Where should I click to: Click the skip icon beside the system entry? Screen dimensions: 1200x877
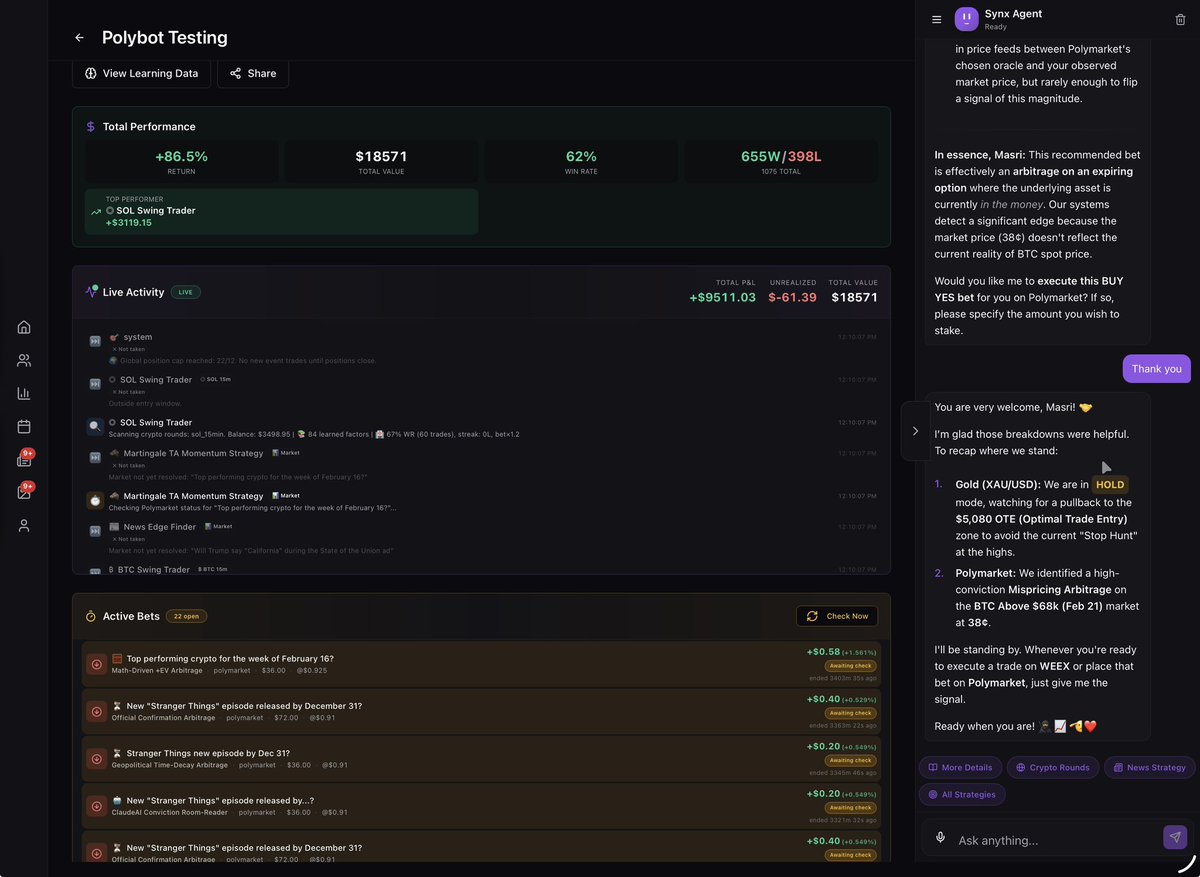(x=95, y=341)
